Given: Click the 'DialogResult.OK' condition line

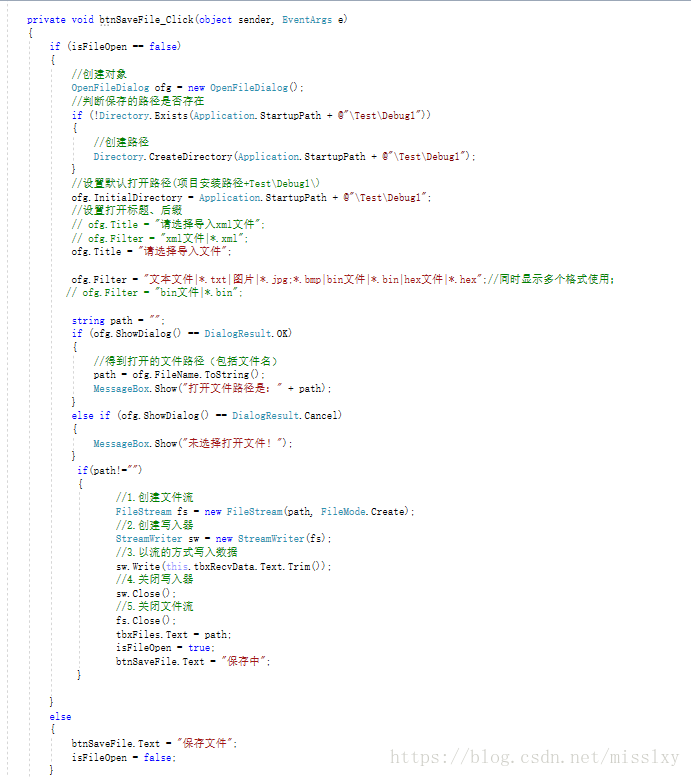Looking at the screenshot, I should pos(181,333).
